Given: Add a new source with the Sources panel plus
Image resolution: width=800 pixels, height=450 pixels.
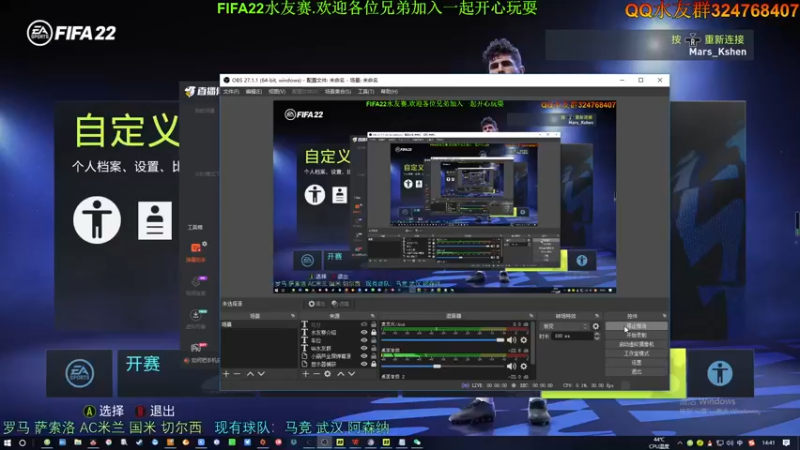Looking at the screenshot, I should point(305,374).
